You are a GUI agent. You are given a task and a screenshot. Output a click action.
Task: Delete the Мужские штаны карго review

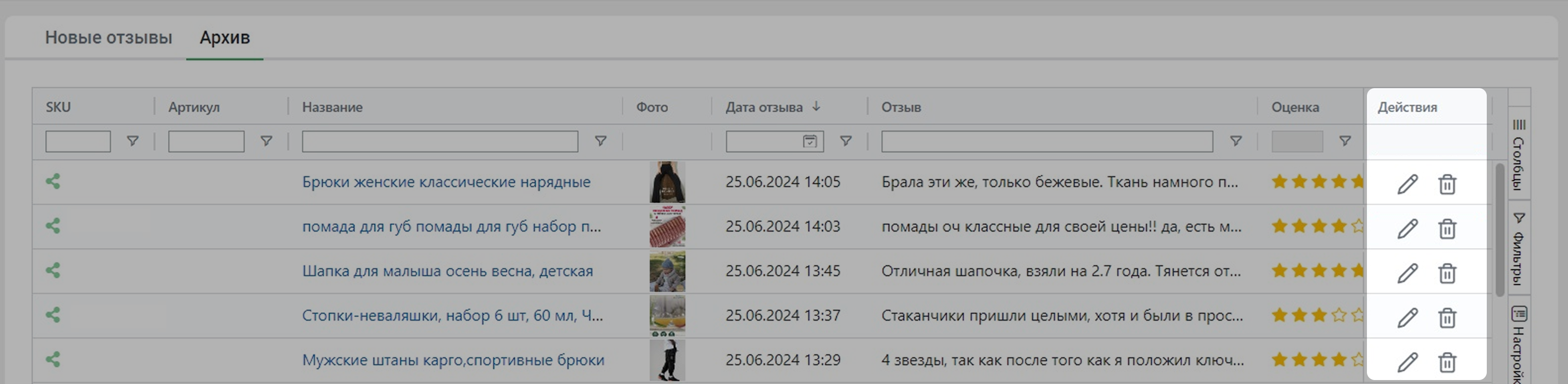click(x=1447, y=362)
